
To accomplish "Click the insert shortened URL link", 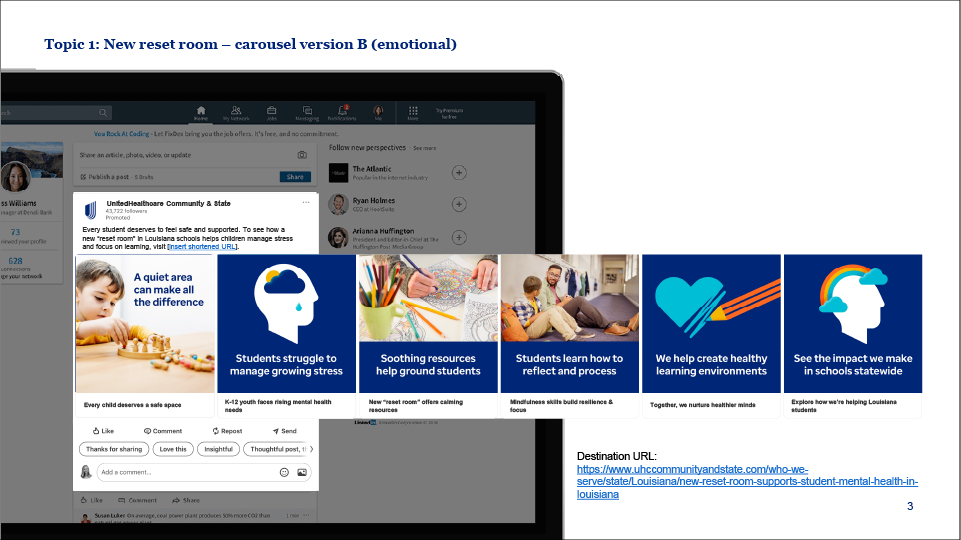I will point(202,246).
